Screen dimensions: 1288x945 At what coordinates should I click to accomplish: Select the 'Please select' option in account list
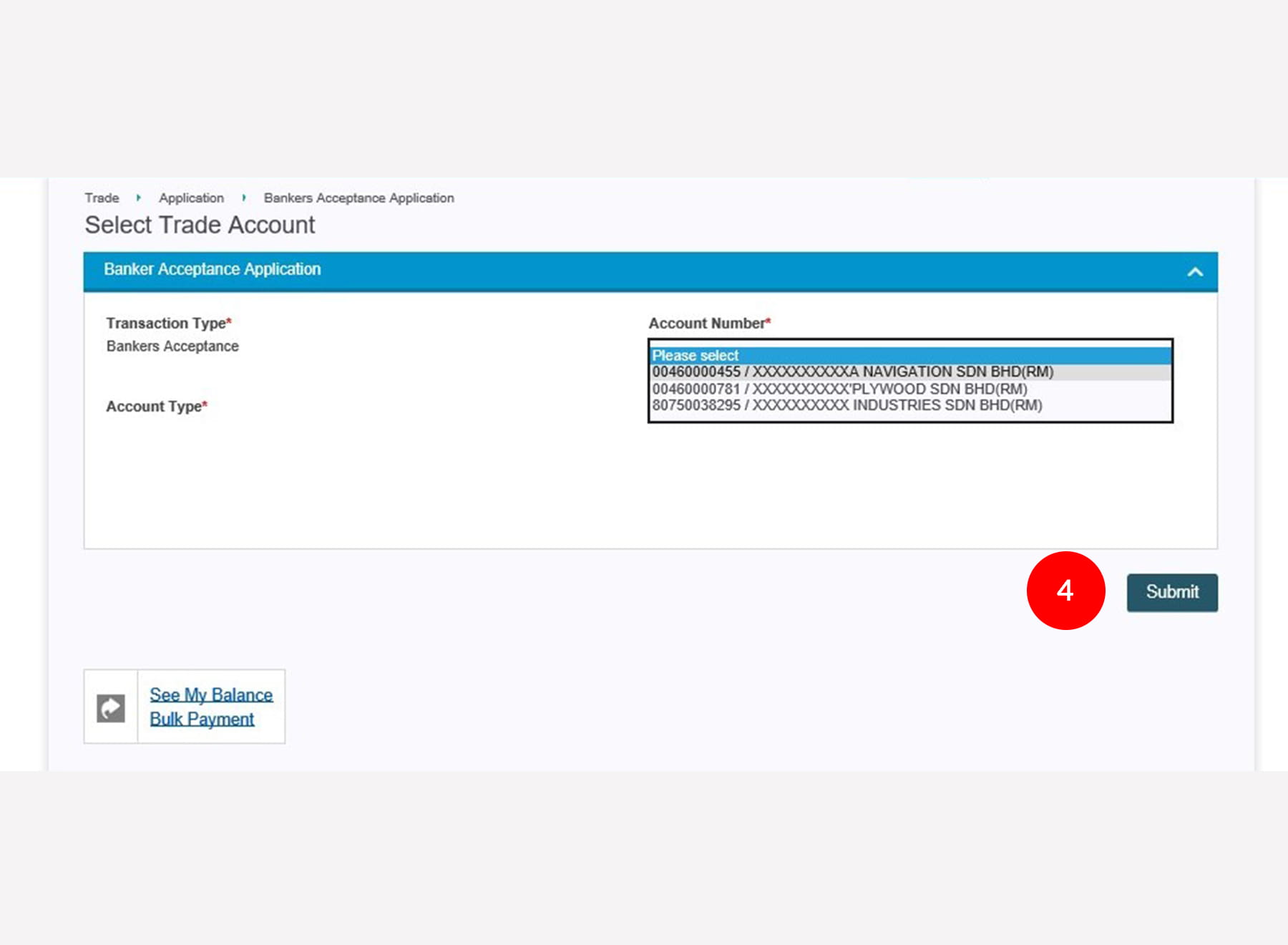click(x=909, y=356)
